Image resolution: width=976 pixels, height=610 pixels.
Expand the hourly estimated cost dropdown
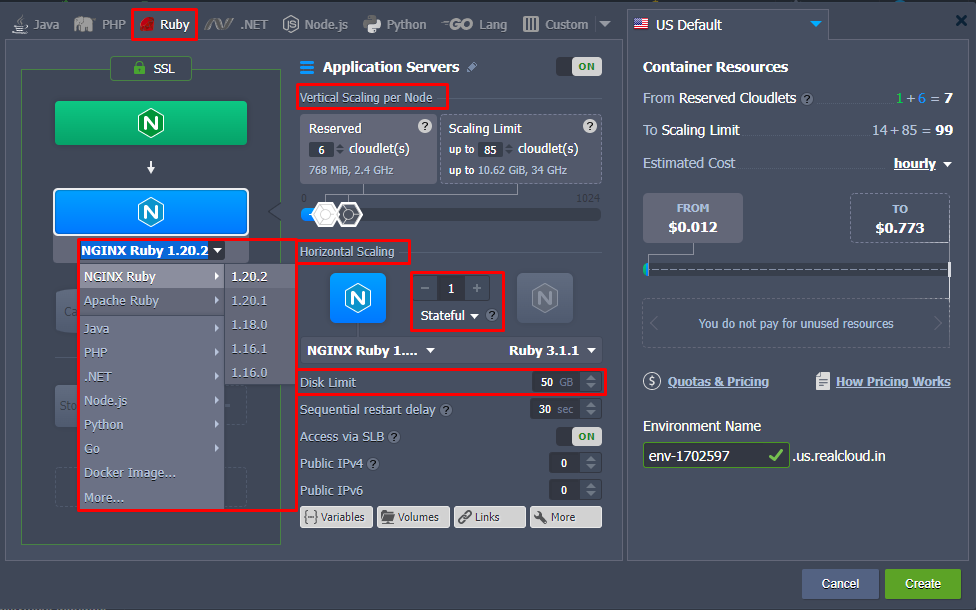click(922, 163)
